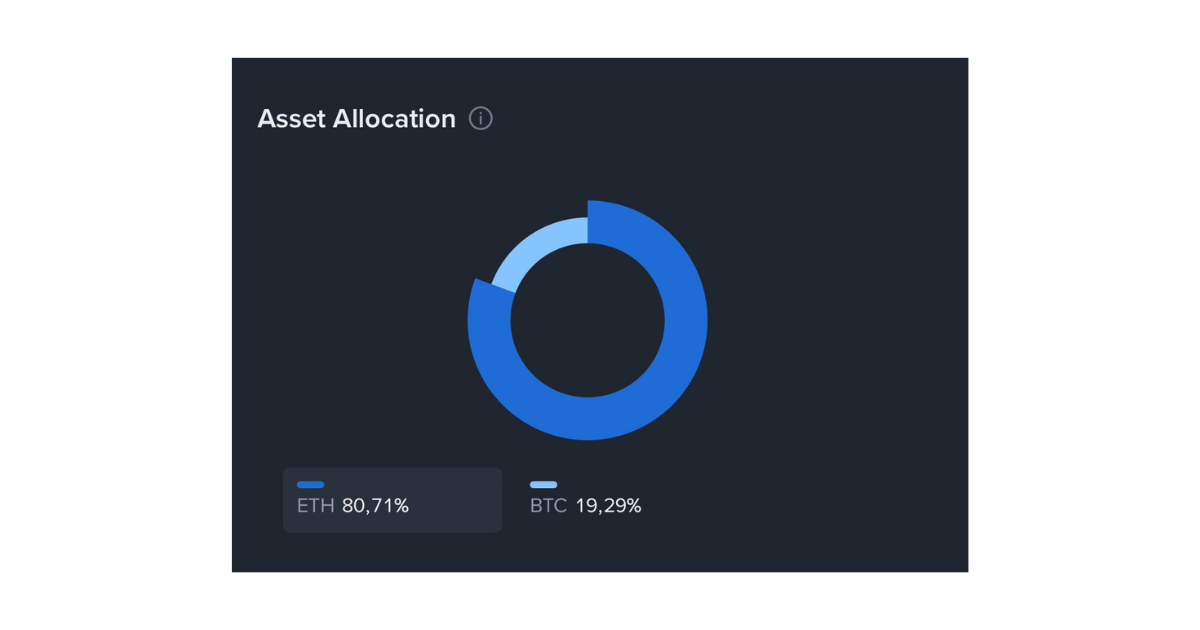This screenshot has height=630, width=1200.
Task: Click the light blue BTC legend swatch
Action: point(543,485)
